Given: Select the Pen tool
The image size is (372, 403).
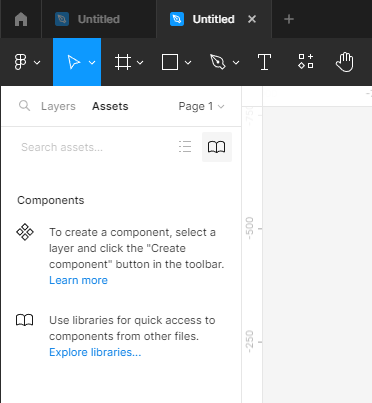Looking at the screenshot, I should click(218, 62).
